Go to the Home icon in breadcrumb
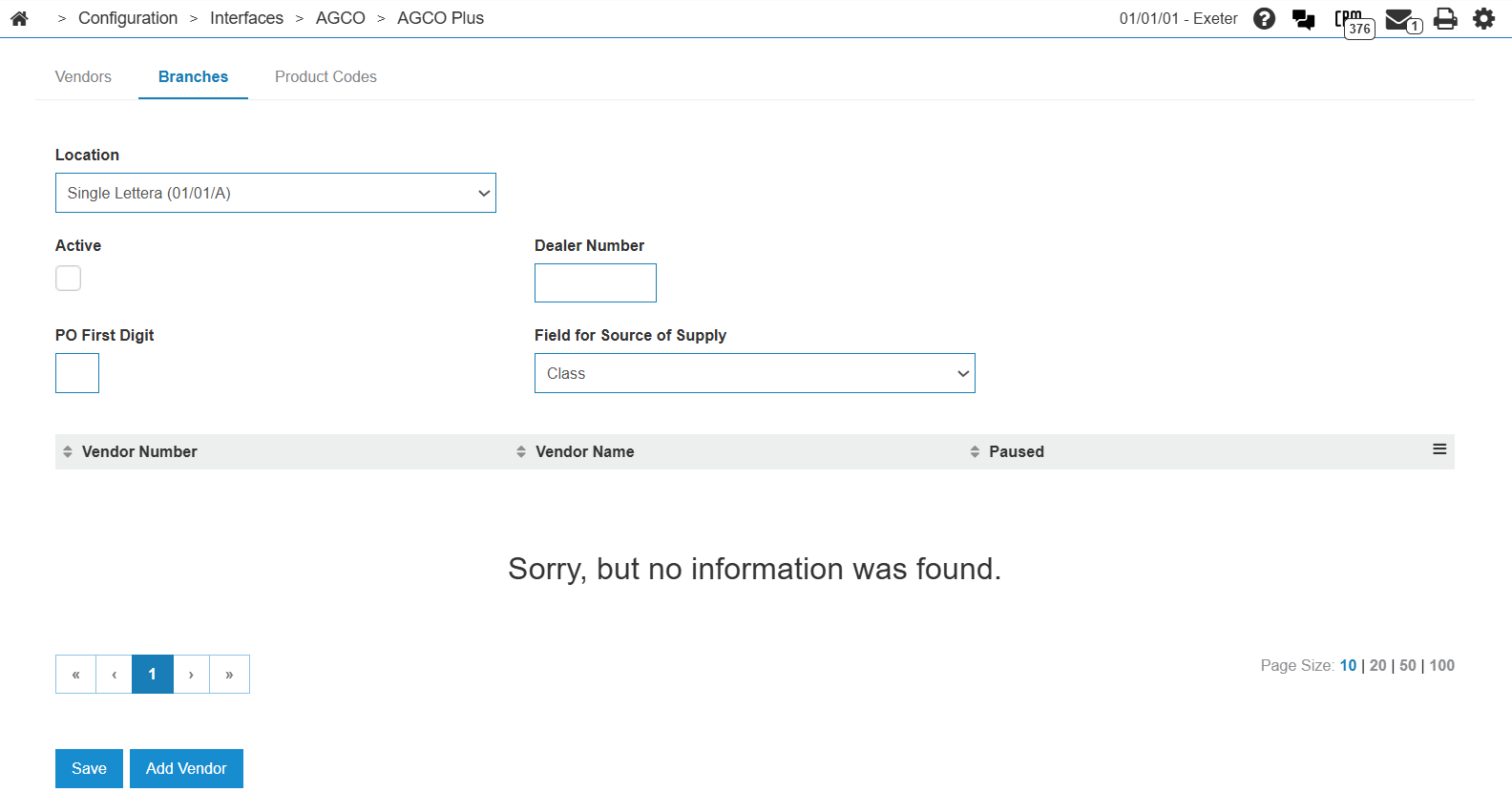Image resolution: width=1512 pixels, height=792 pixels. 19,18
